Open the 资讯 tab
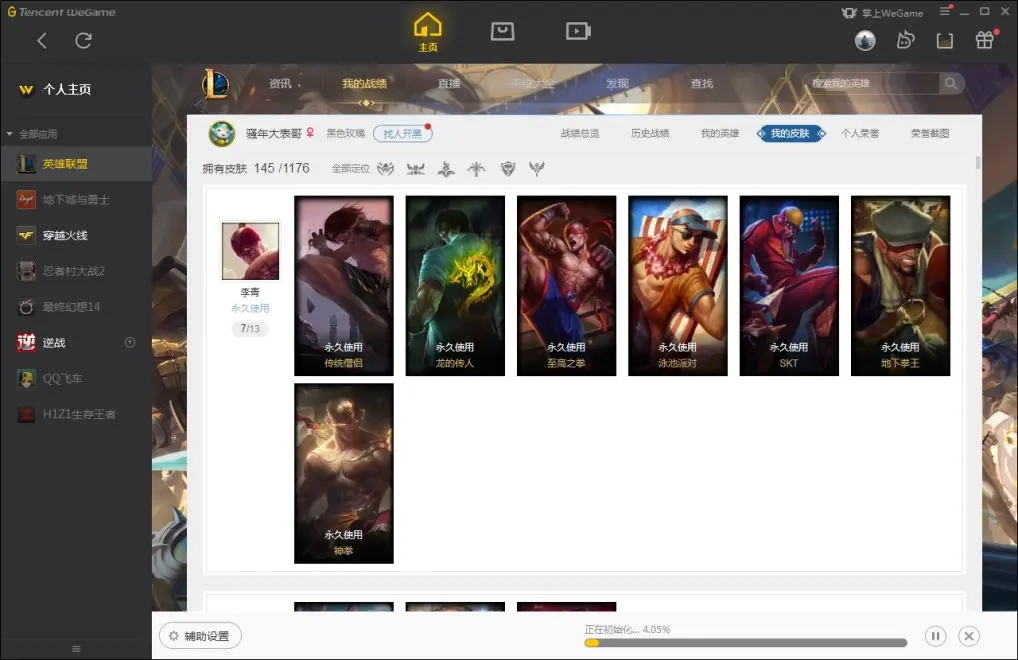The width and height of the screenshot is (1018, 660). pyautogui.click(x=280, y=84)
